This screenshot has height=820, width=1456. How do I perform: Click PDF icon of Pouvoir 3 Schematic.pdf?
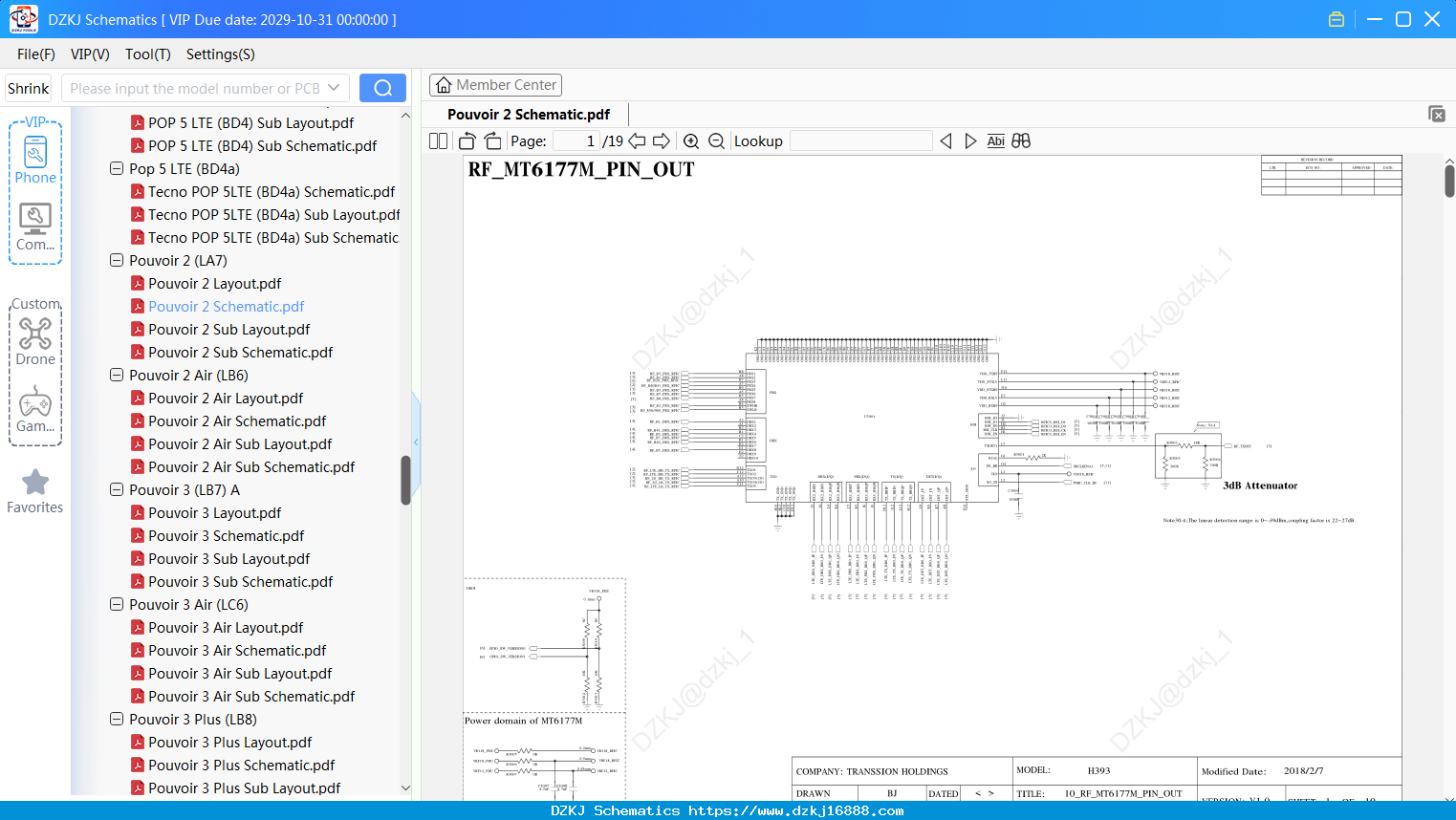click(138, 536)
